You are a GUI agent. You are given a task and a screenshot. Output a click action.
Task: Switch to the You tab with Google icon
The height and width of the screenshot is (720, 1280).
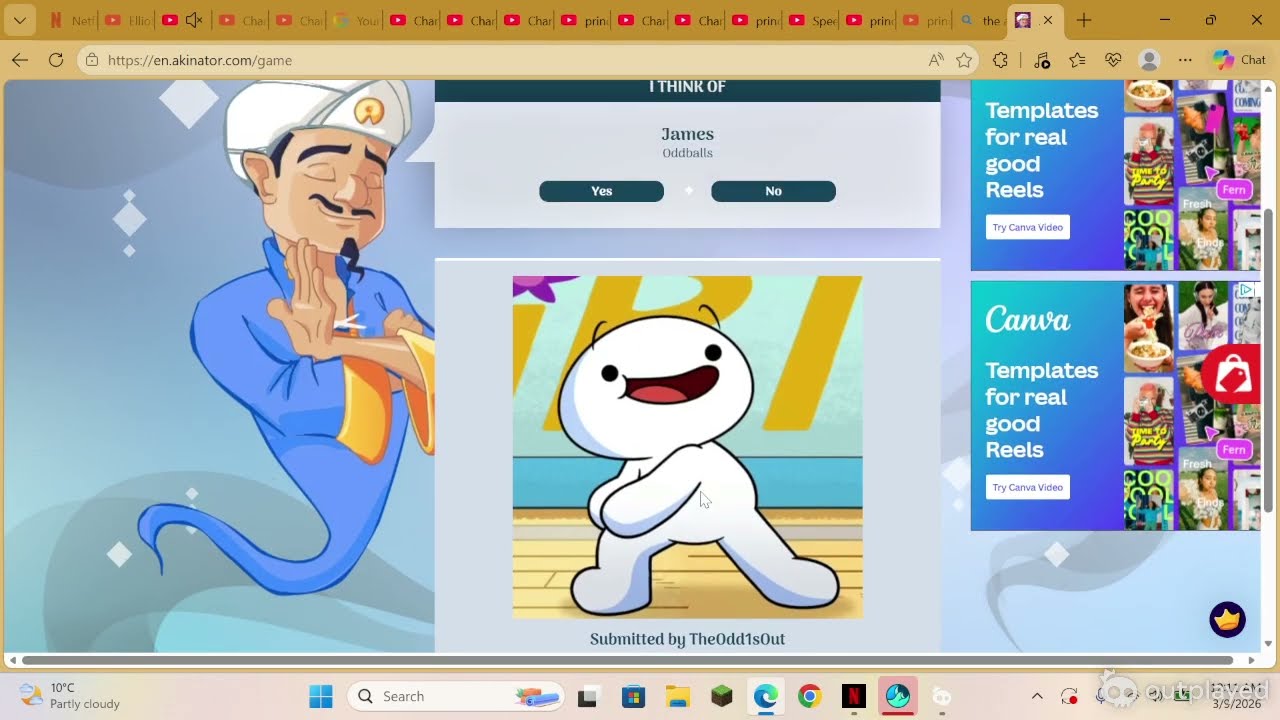point(355,20)
